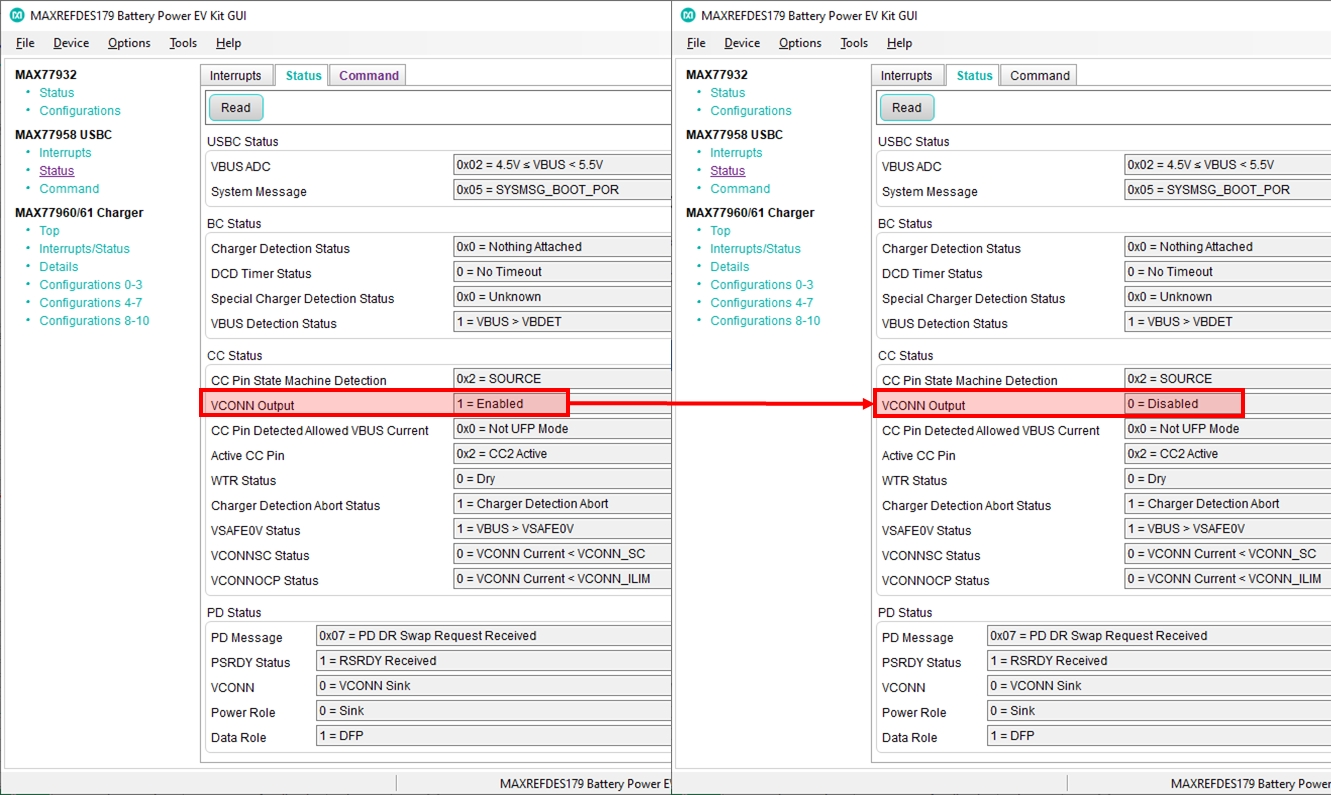Open the Device menu in right window
1331x795 pixels.
[x=742, y=43]
